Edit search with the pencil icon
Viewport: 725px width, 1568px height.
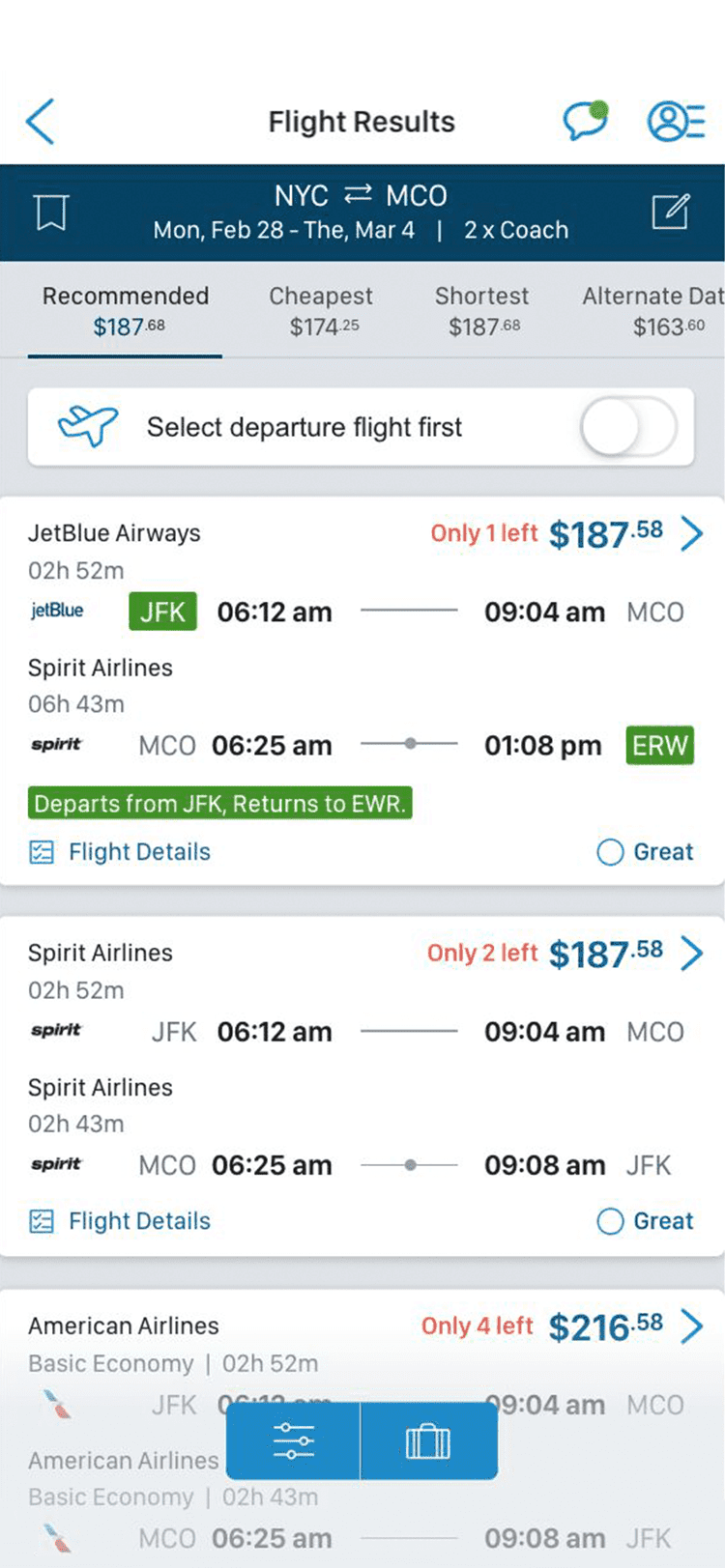[671, 212]
